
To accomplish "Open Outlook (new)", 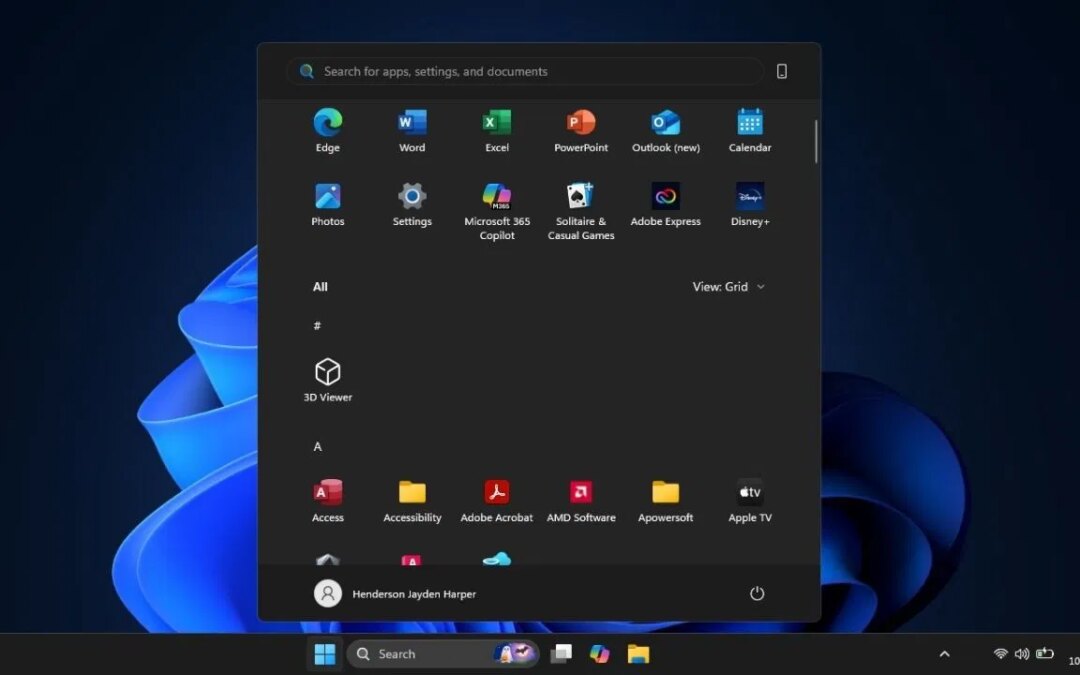I will (x=665, y=130).
